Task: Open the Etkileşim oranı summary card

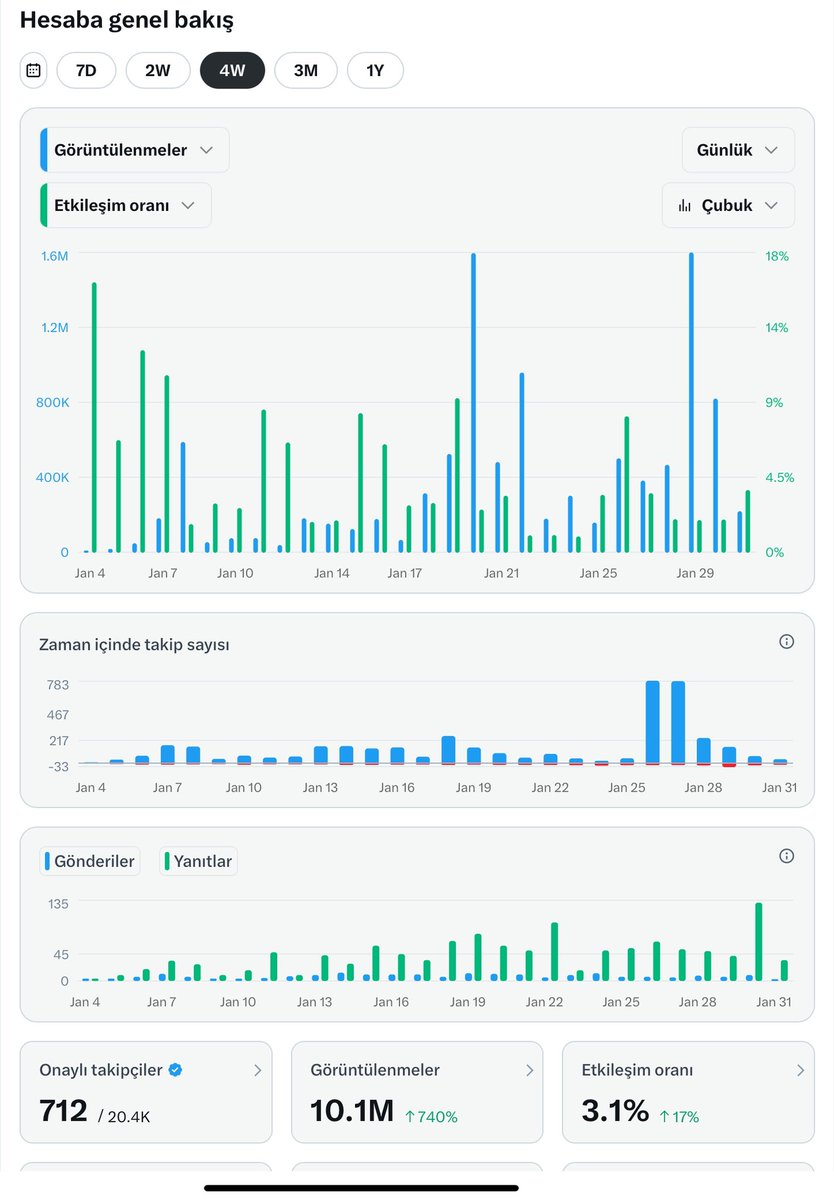Action: 688,1092
